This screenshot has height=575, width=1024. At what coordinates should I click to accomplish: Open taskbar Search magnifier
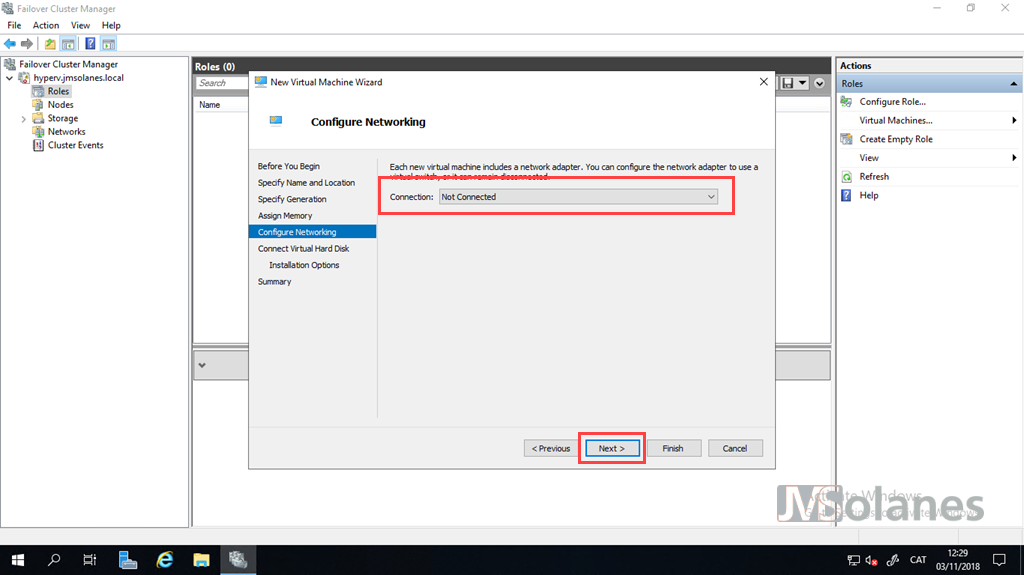54,560
